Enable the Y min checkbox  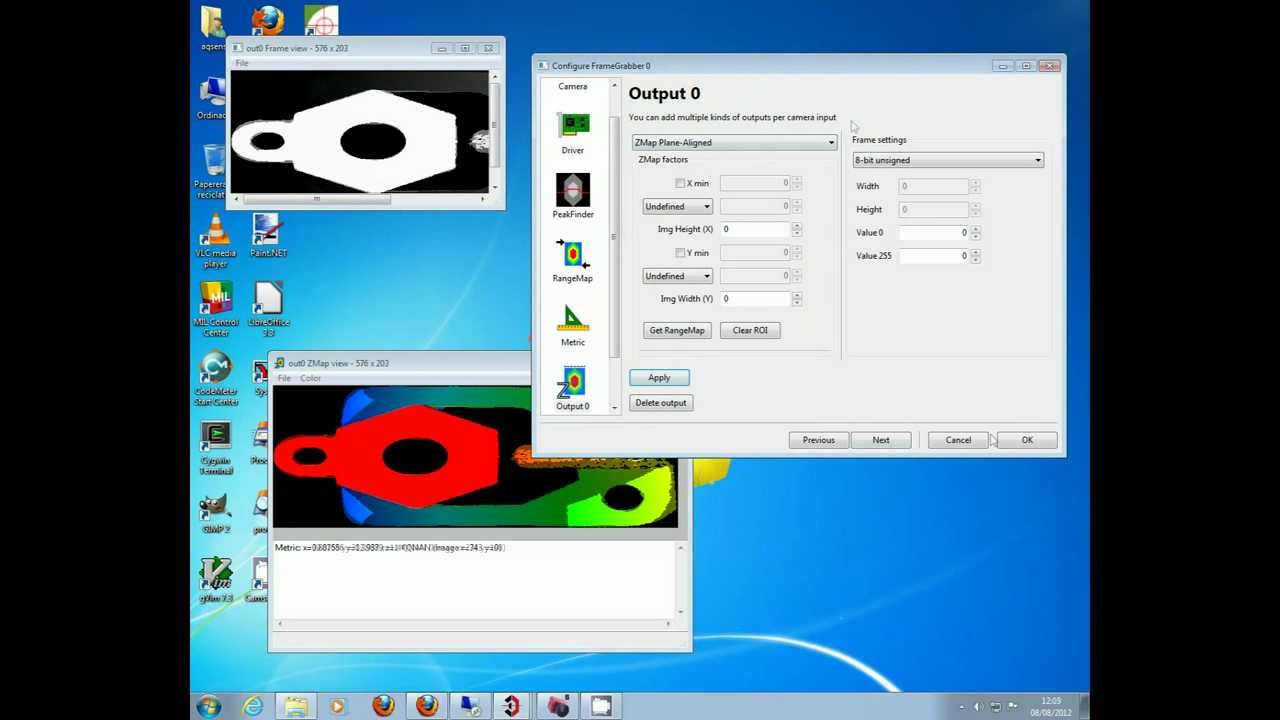pyautogui.click(x=680, y=253)
